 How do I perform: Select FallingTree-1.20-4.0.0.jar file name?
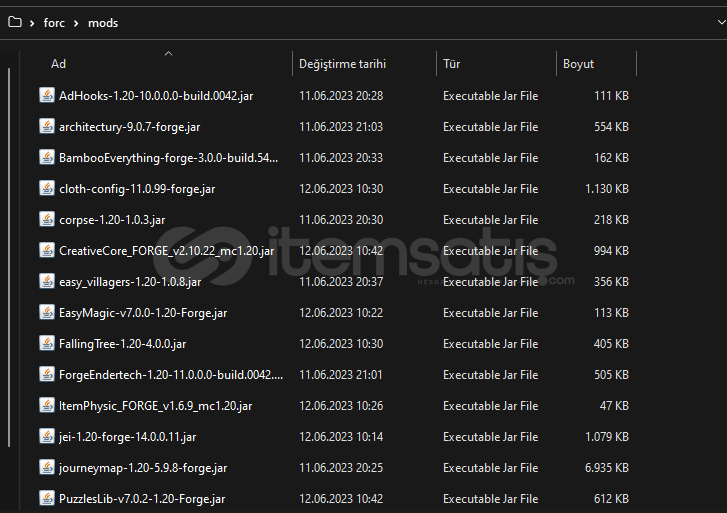coord(122,344)
